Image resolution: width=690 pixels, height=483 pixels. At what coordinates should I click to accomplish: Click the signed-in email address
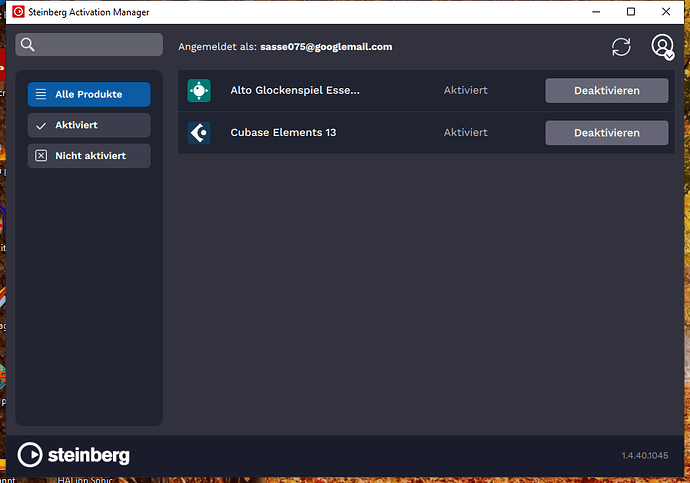(x=326, y=47)
